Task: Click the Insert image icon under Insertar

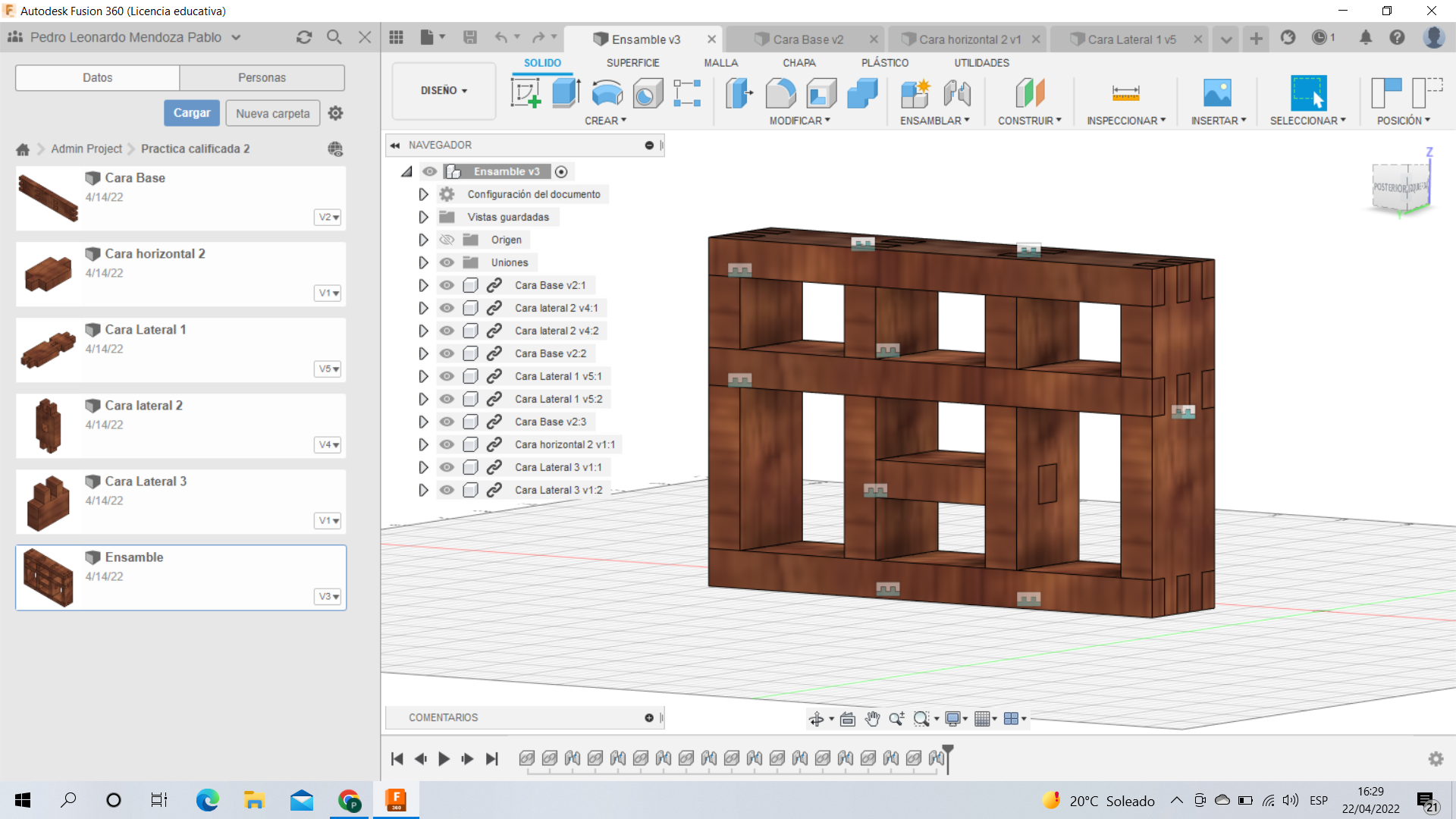Action: point(1217,93)
